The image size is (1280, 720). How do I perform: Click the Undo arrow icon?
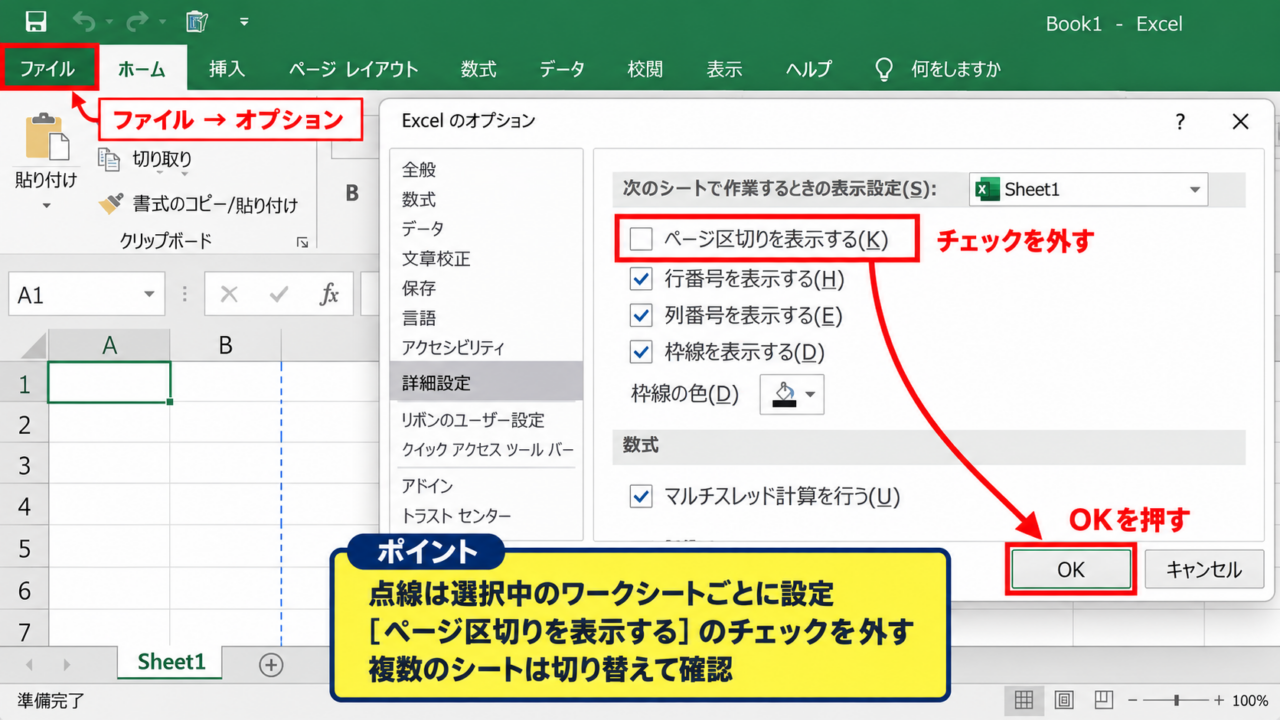[x=85, y=21]
